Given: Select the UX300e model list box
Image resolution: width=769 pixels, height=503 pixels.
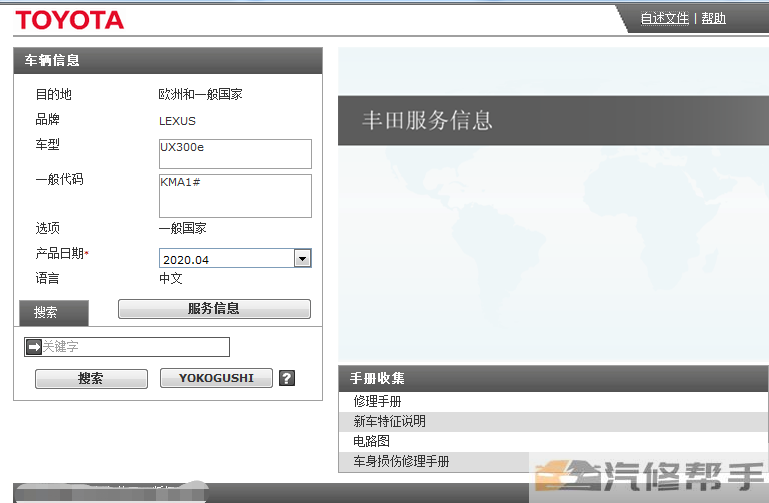Looking at the screenshot, I should pos(235,154).
